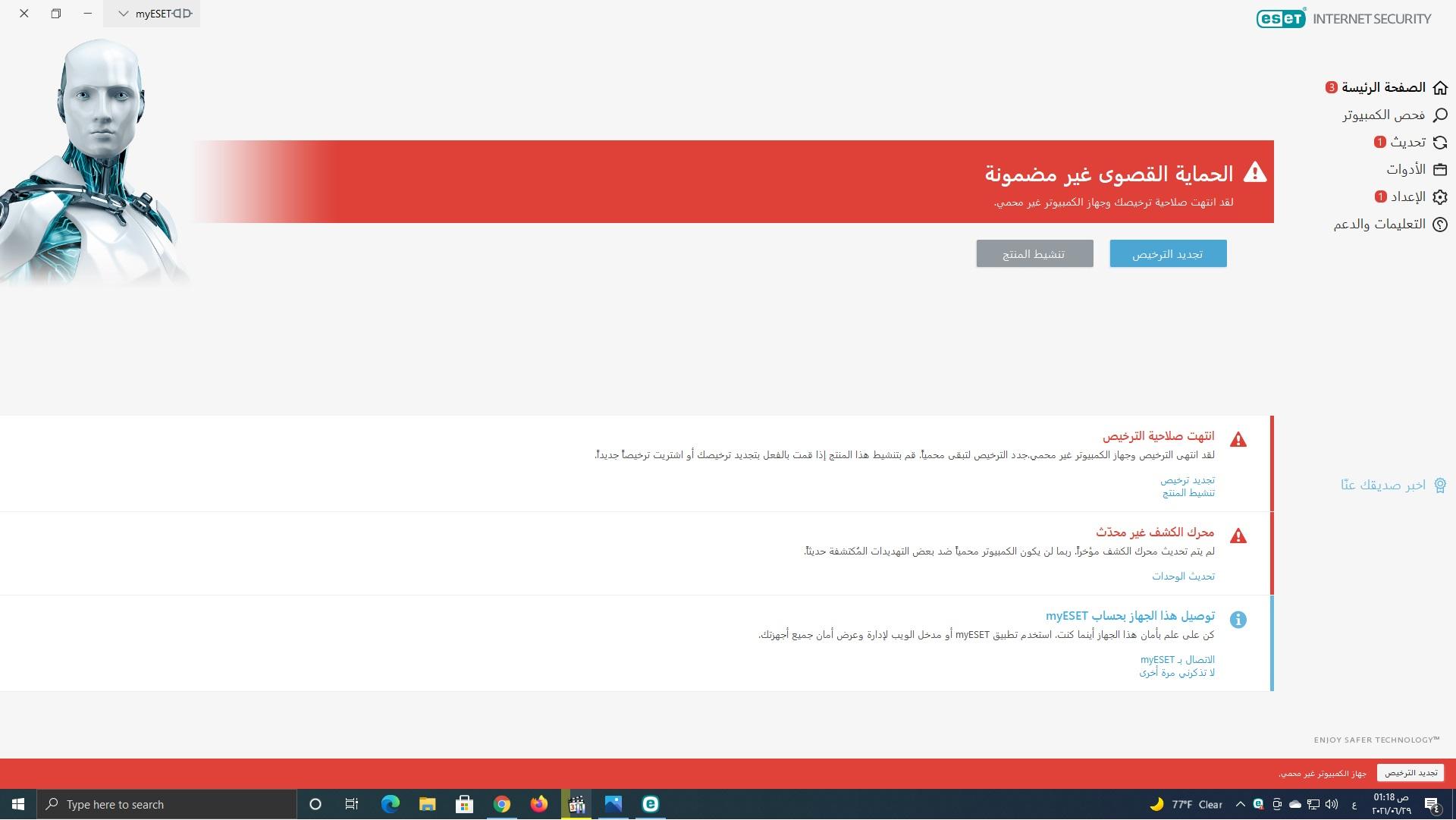Click the warning triangle in the red banner

1255,172
